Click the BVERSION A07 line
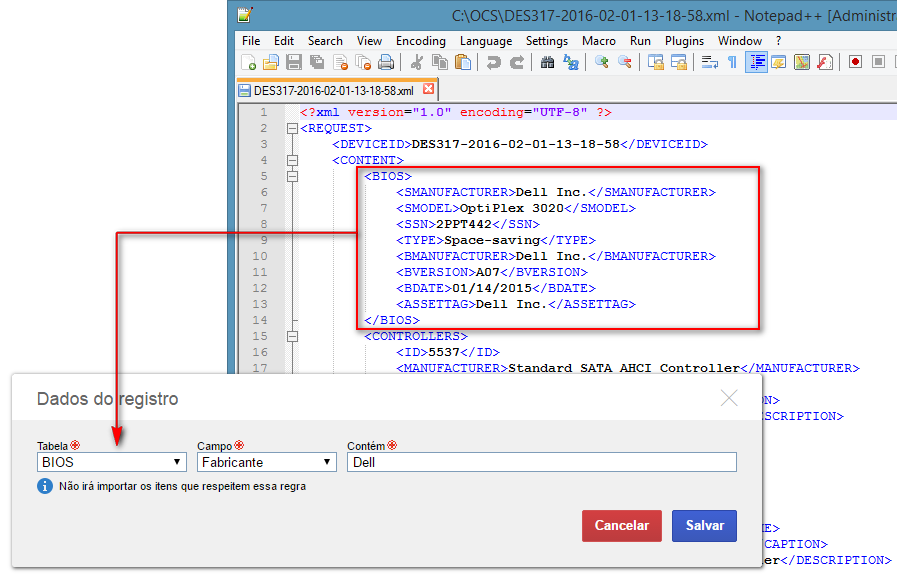The width and height of the screenshot is (897, 574). (491, 272)
